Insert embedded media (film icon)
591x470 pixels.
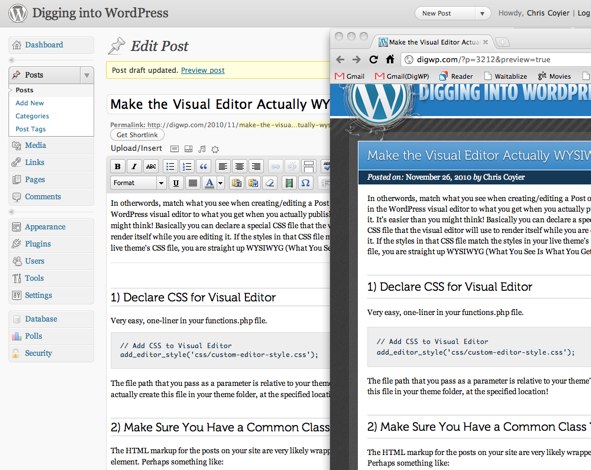pyautogui.click(x=289, y=183)
